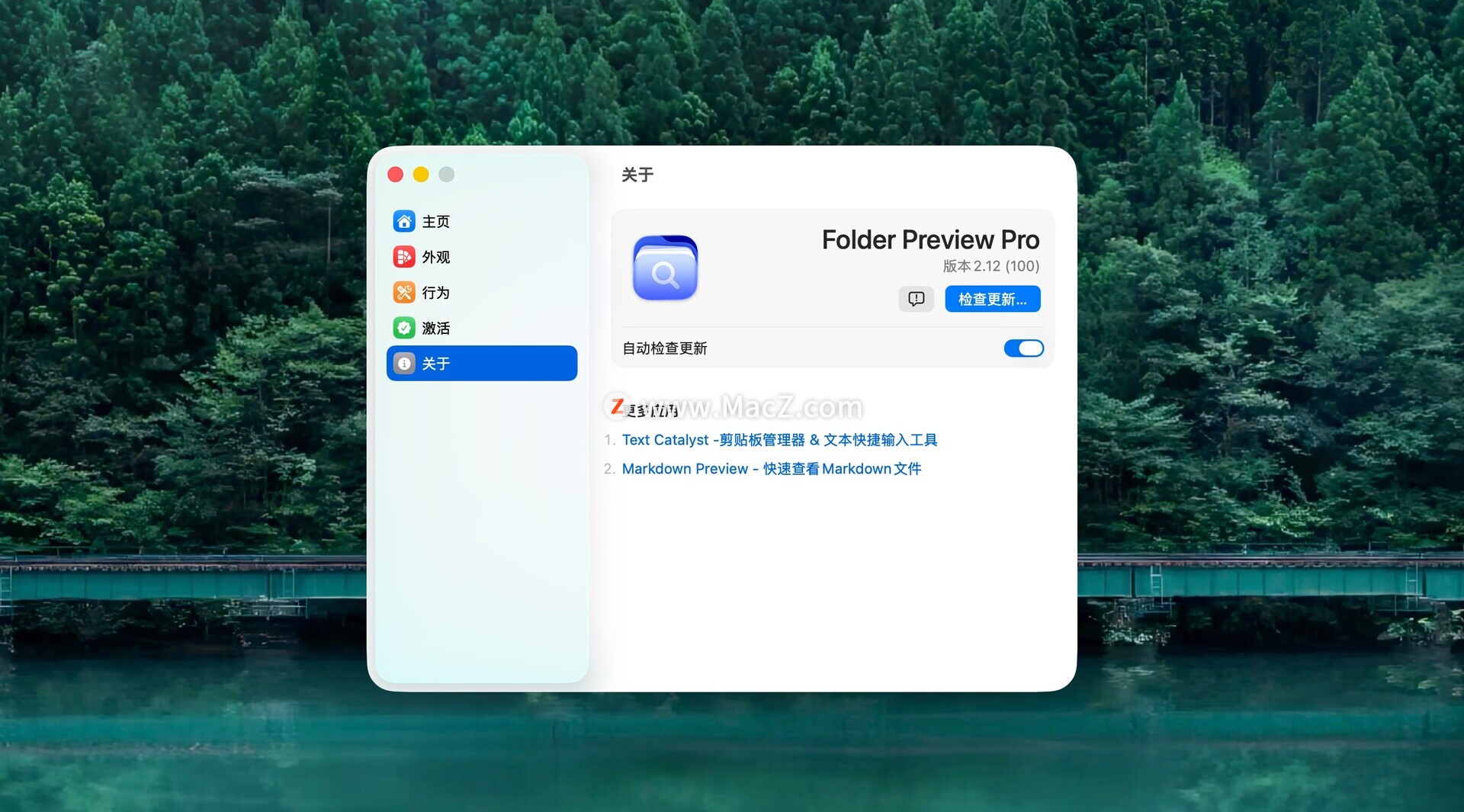The width and height of the screenshot is (1464, 812).
Task: Toggle the 自动检查更新 switch
Action: coord(1023,348)
